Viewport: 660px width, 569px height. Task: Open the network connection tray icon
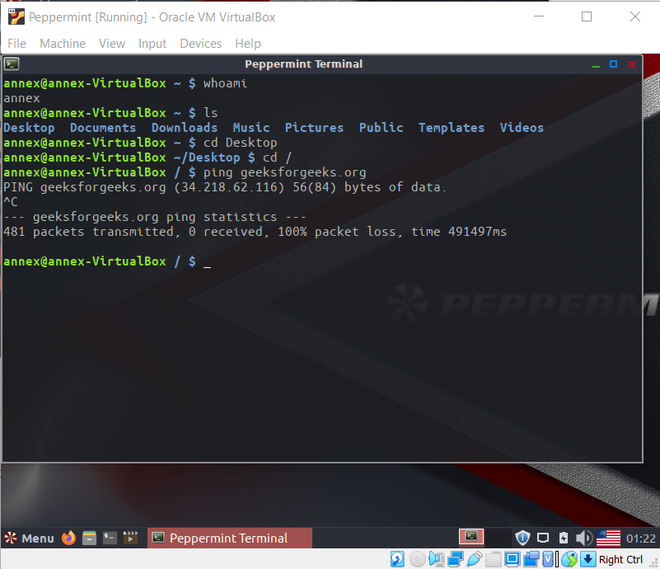coord(543,538)
